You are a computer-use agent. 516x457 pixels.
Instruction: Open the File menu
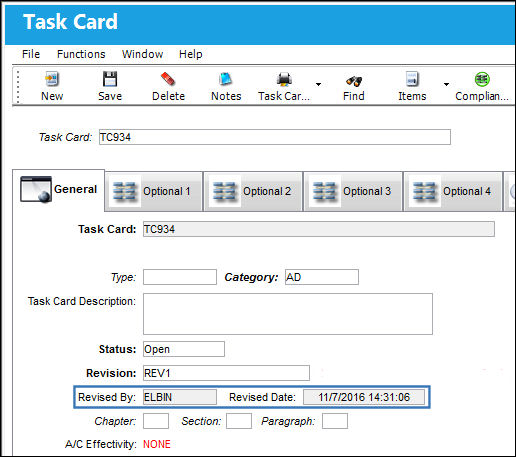coord(31,54)
